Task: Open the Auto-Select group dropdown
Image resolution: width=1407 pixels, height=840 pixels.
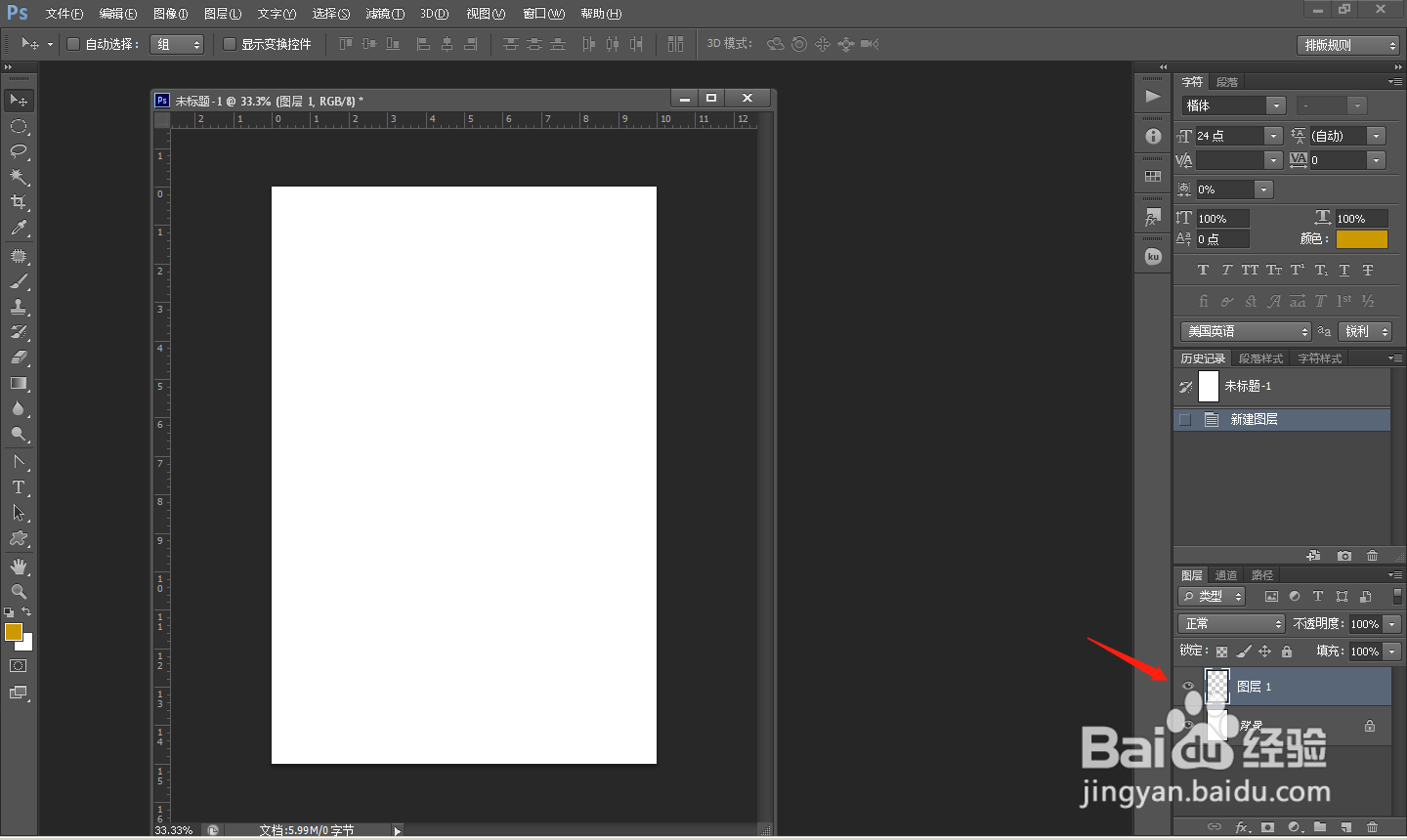Action: tap(177, 44)
